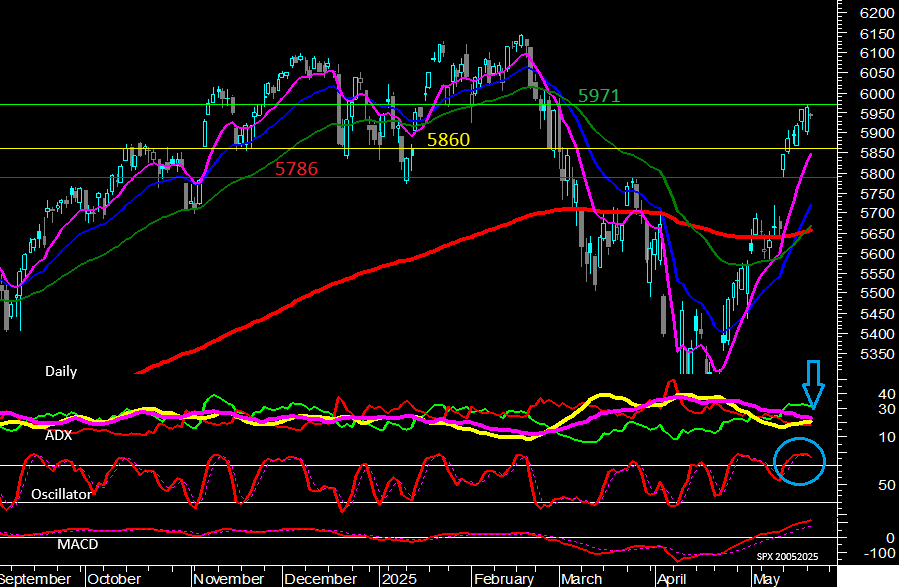Click the yellow 5860 level label
Screen dimensions: 899x587
448,139
